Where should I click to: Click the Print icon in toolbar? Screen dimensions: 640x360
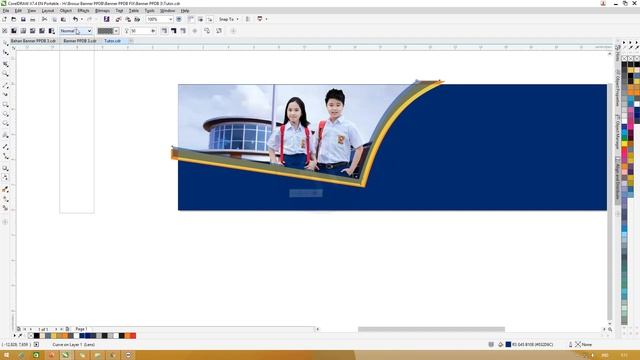click(x=33, y=19)
